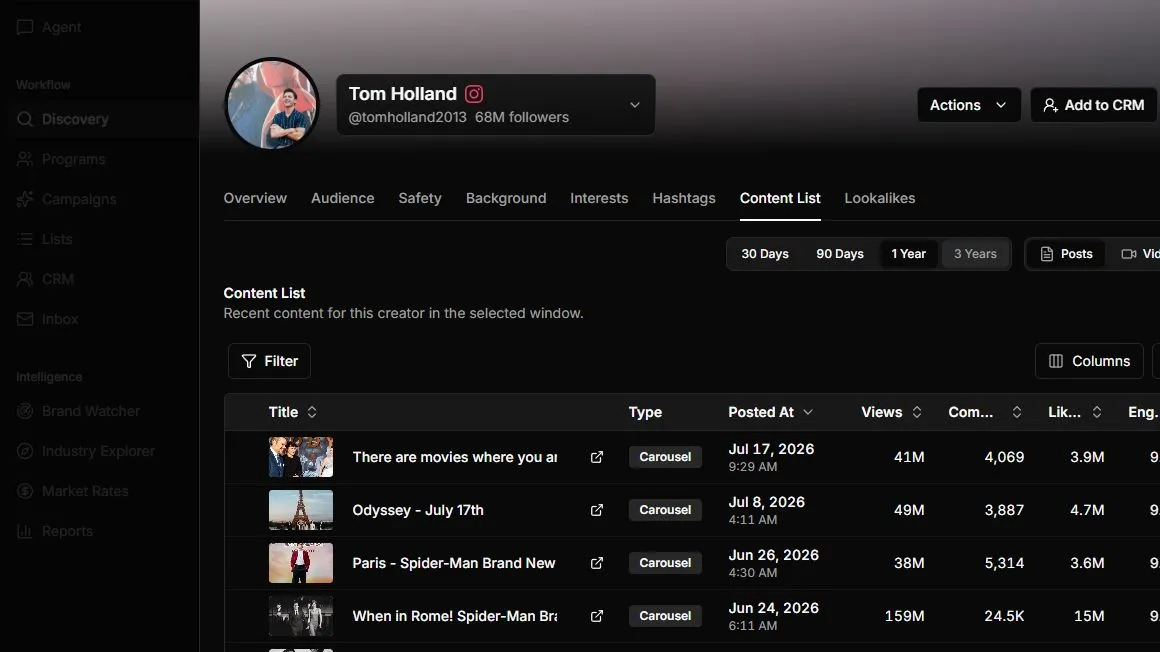Screen dimensions: 1160x652
Task: Switch content type to Posts
Action: [1066, 254]
